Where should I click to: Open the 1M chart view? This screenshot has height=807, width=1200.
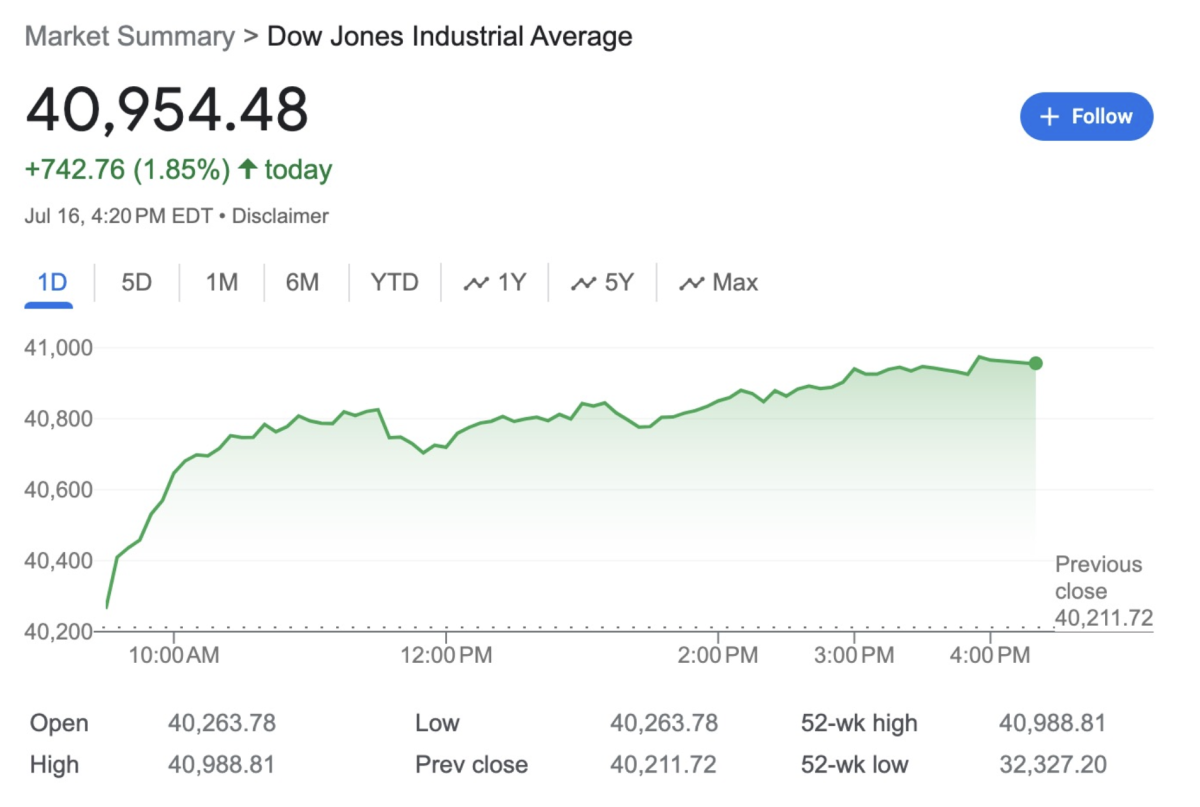[x=220, y=282]
